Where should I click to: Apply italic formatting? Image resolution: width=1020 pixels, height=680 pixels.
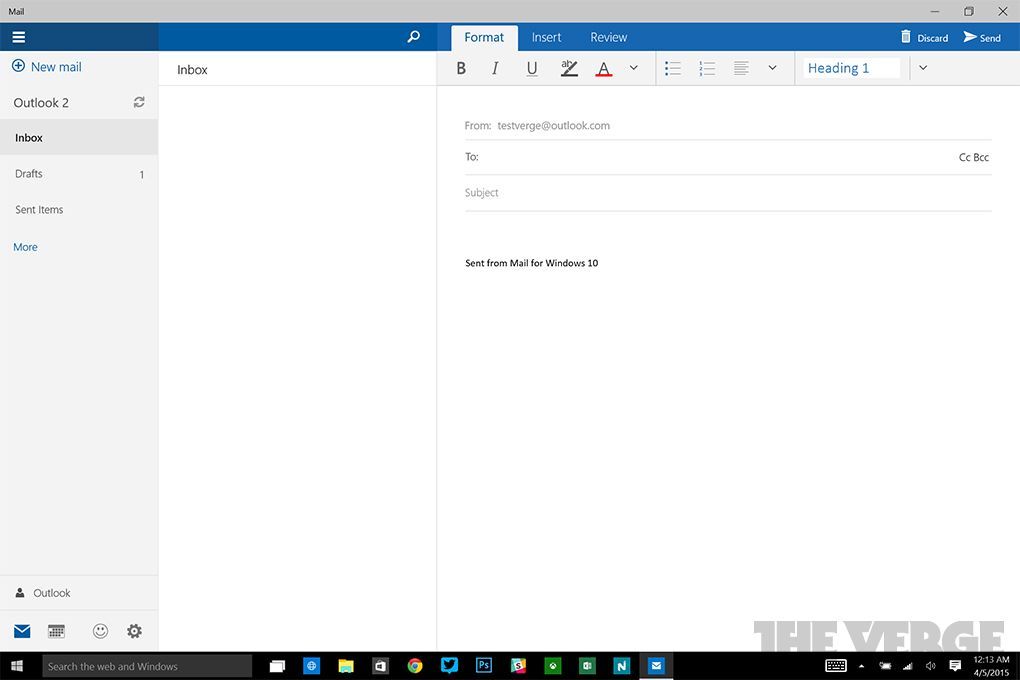[x=495, y=67]
